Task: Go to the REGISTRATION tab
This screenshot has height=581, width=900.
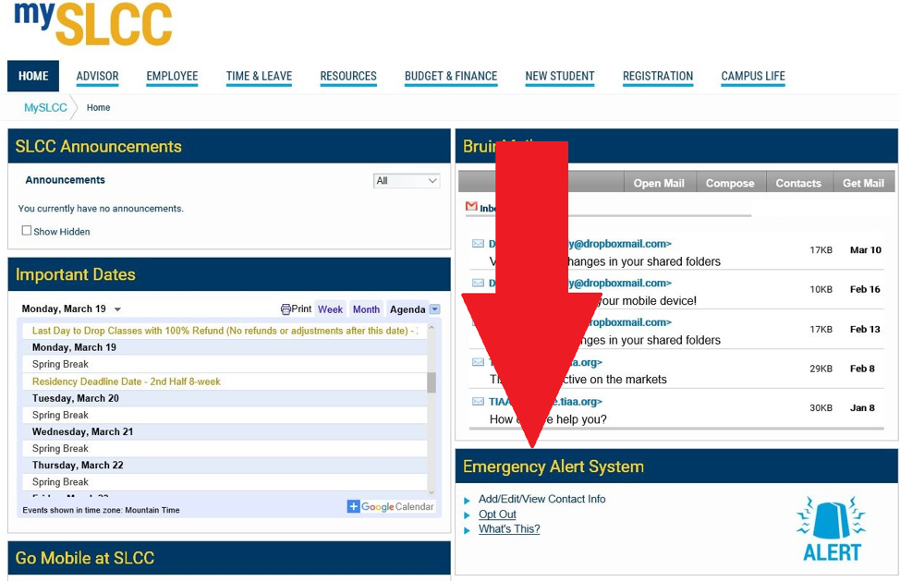Action: [x=658, y=76]
